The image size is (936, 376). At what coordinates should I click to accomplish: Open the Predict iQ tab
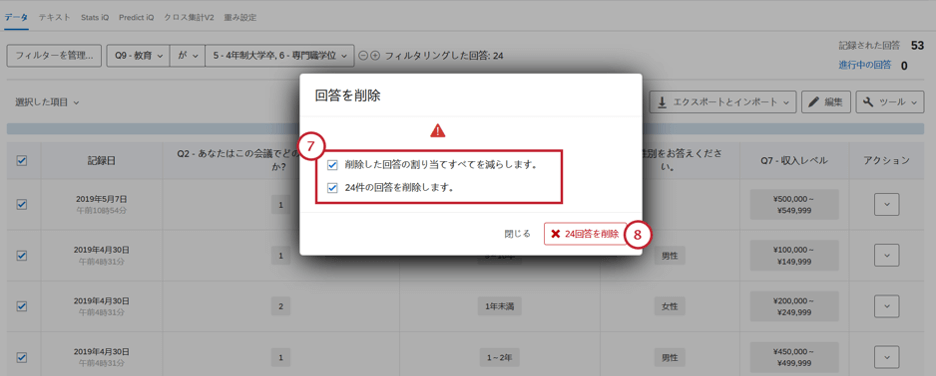[136, 17]
